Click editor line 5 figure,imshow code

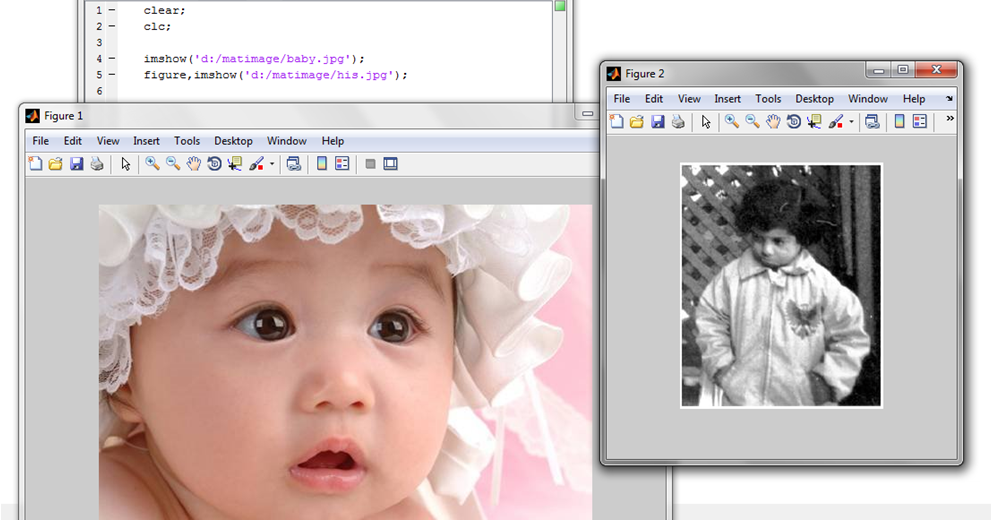point(275,75)
